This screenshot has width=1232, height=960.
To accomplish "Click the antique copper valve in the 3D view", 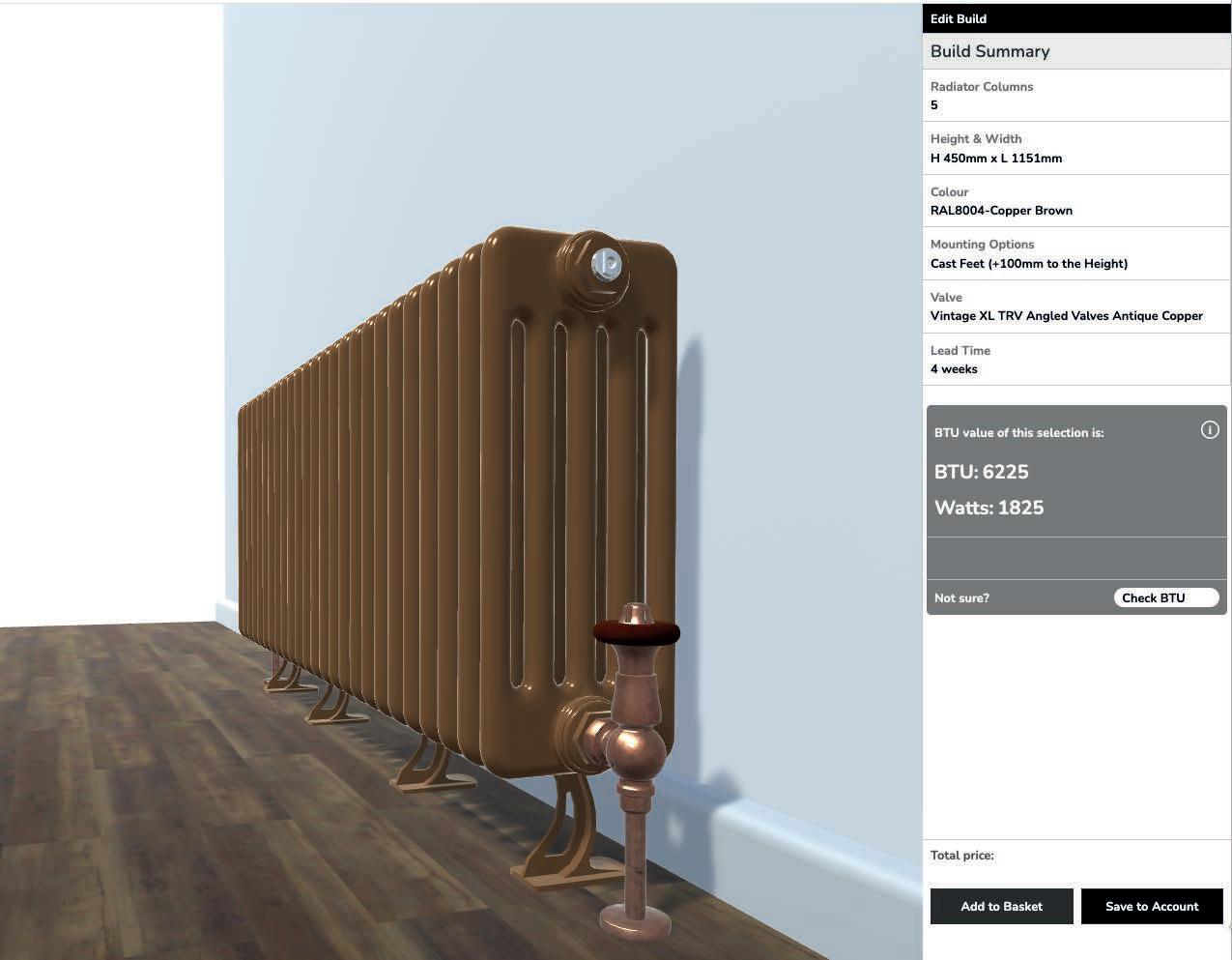I will pos(633,764).
